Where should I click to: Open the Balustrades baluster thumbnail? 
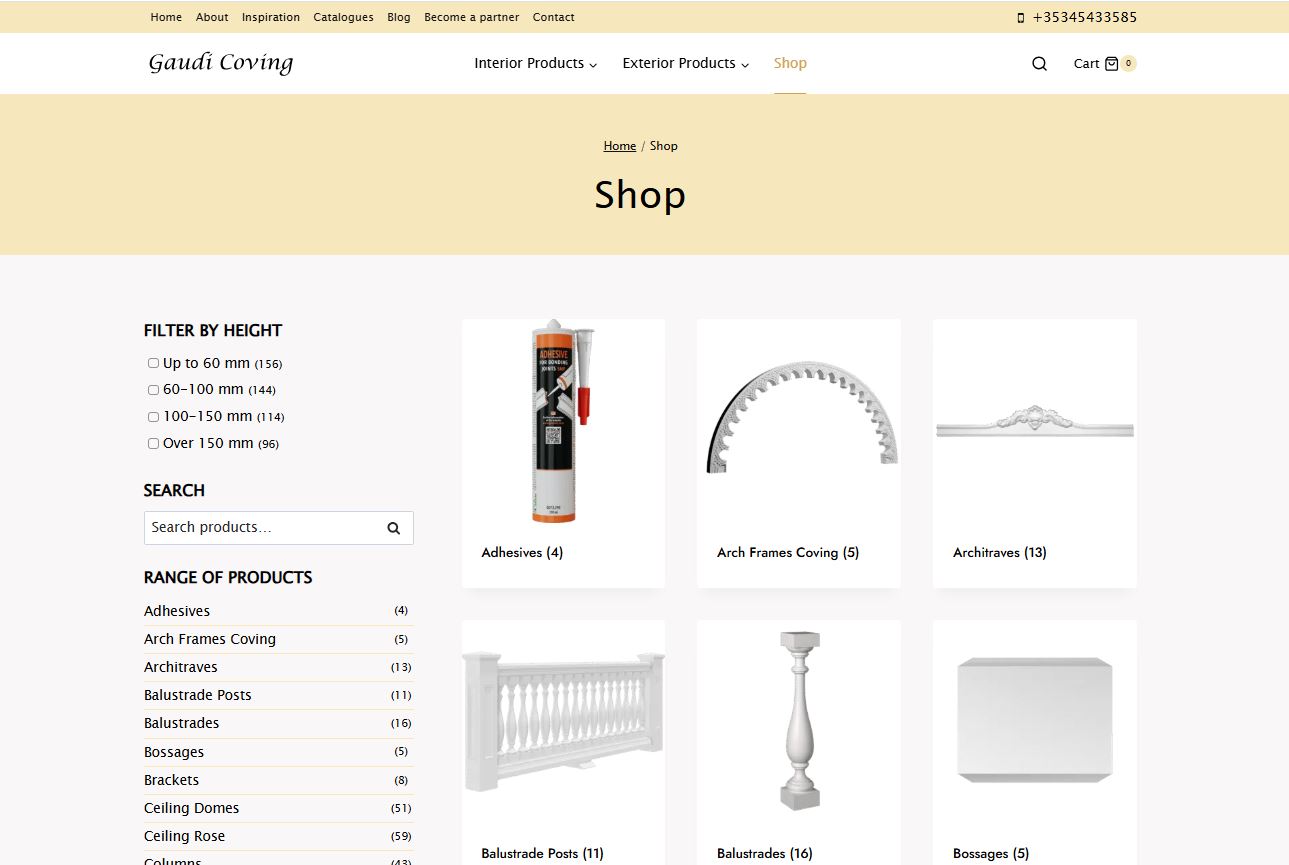(x=799, y=722)
